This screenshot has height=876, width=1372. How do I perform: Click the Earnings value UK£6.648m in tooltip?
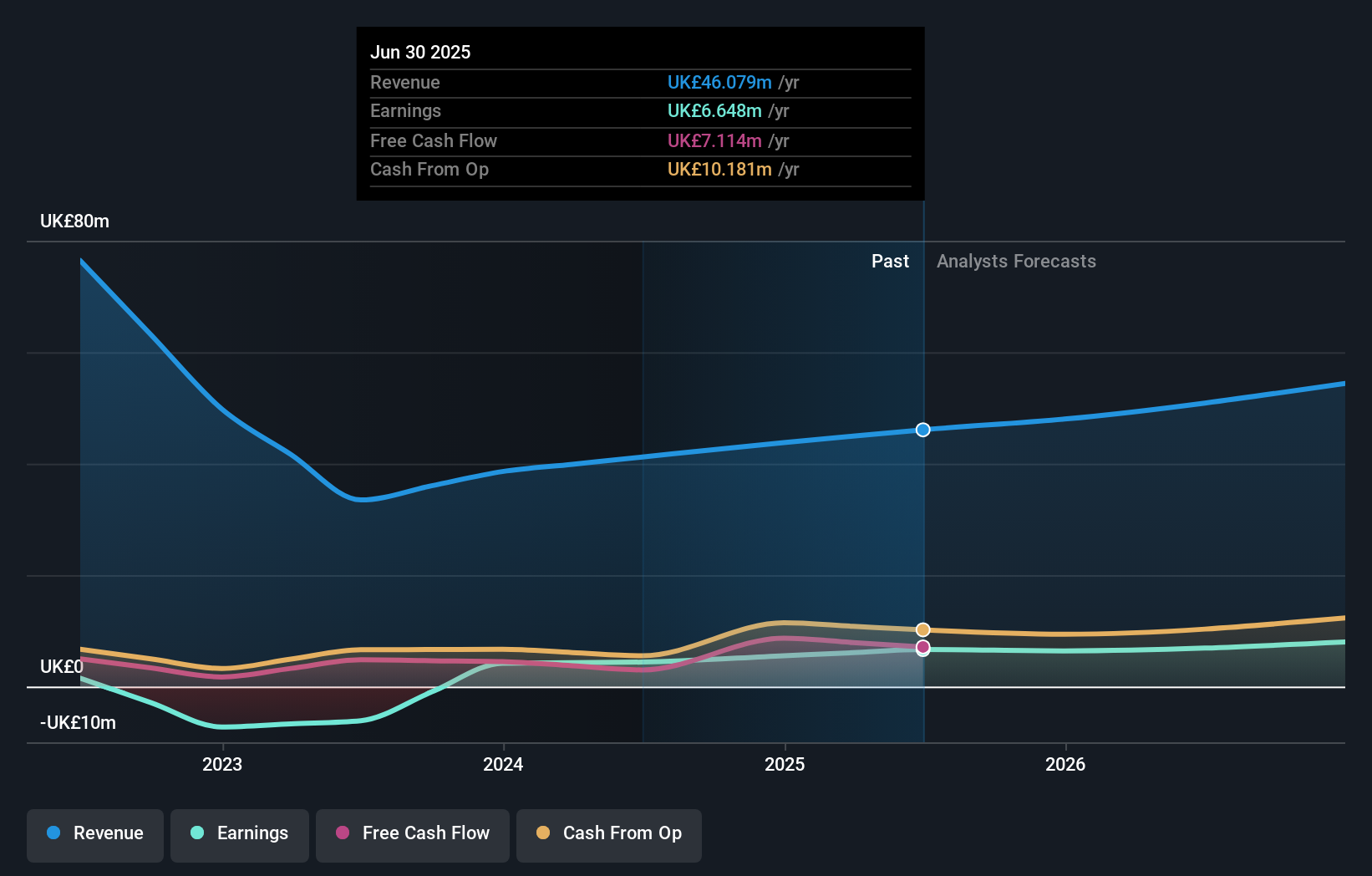coord(714,110)
